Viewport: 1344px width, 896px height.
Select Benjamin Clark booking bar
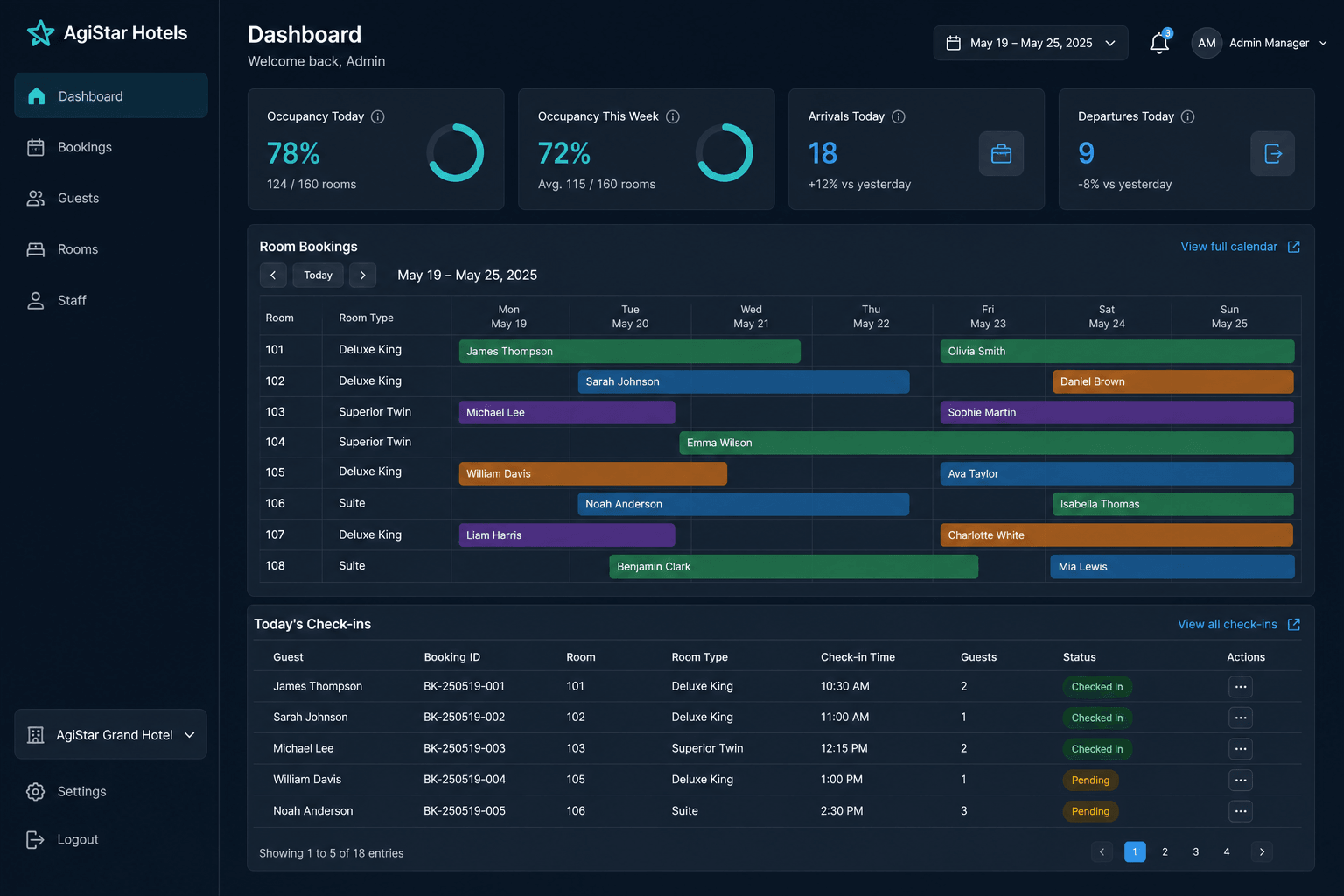(794, 566)
